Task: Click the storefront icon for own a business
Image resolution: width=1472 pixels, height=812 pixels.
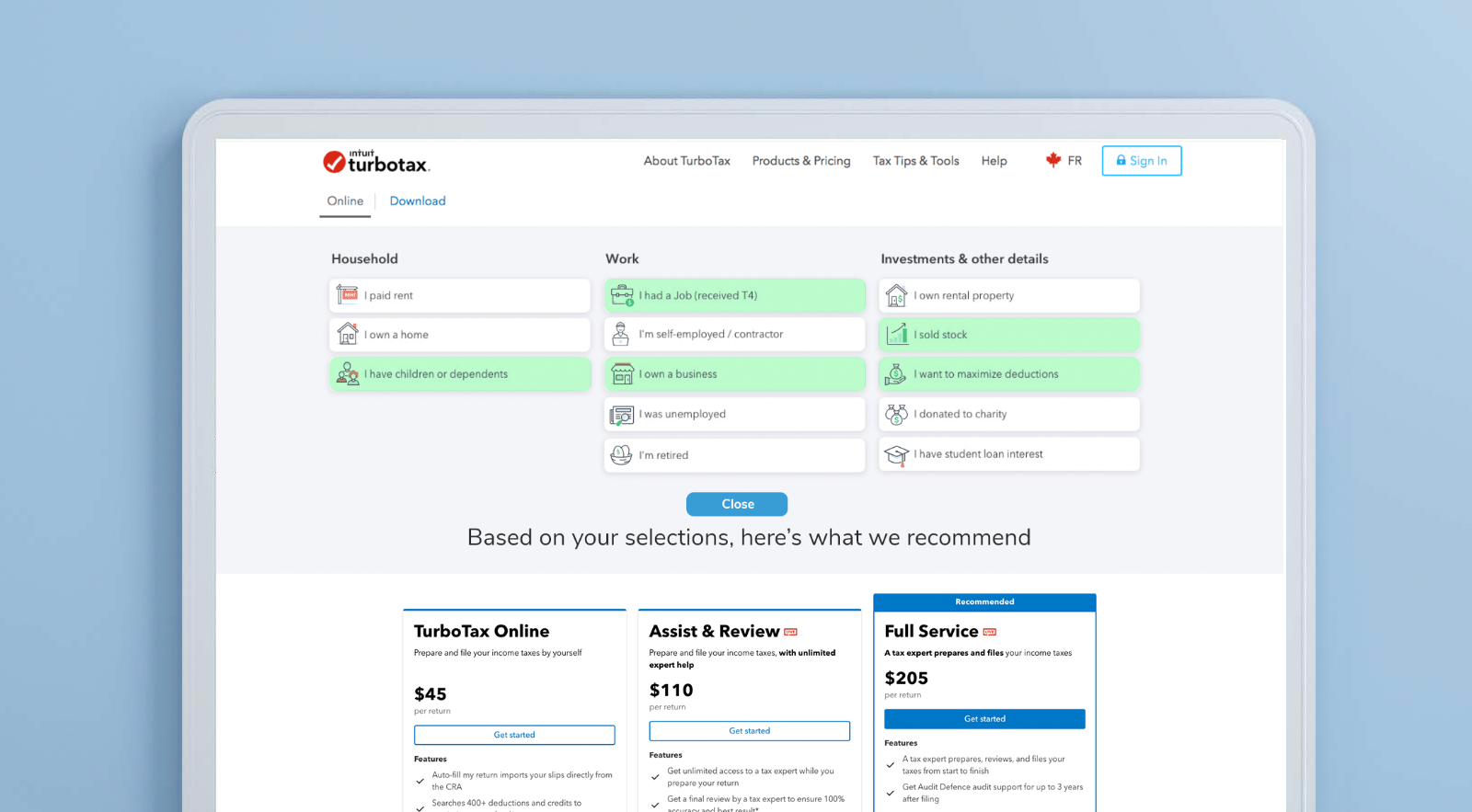Action: coord(622,373)
